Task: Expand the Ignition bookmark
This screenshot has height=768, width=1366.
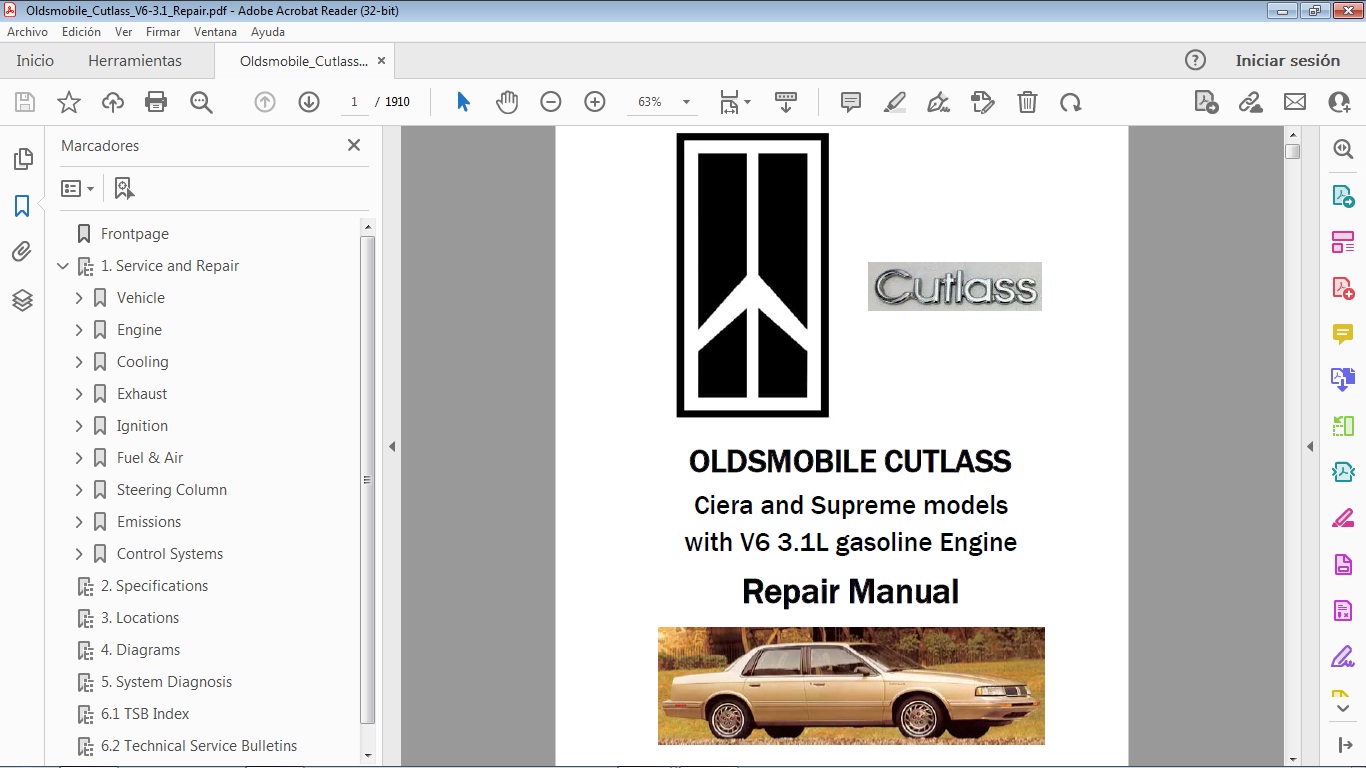Action: coord(79,426)
